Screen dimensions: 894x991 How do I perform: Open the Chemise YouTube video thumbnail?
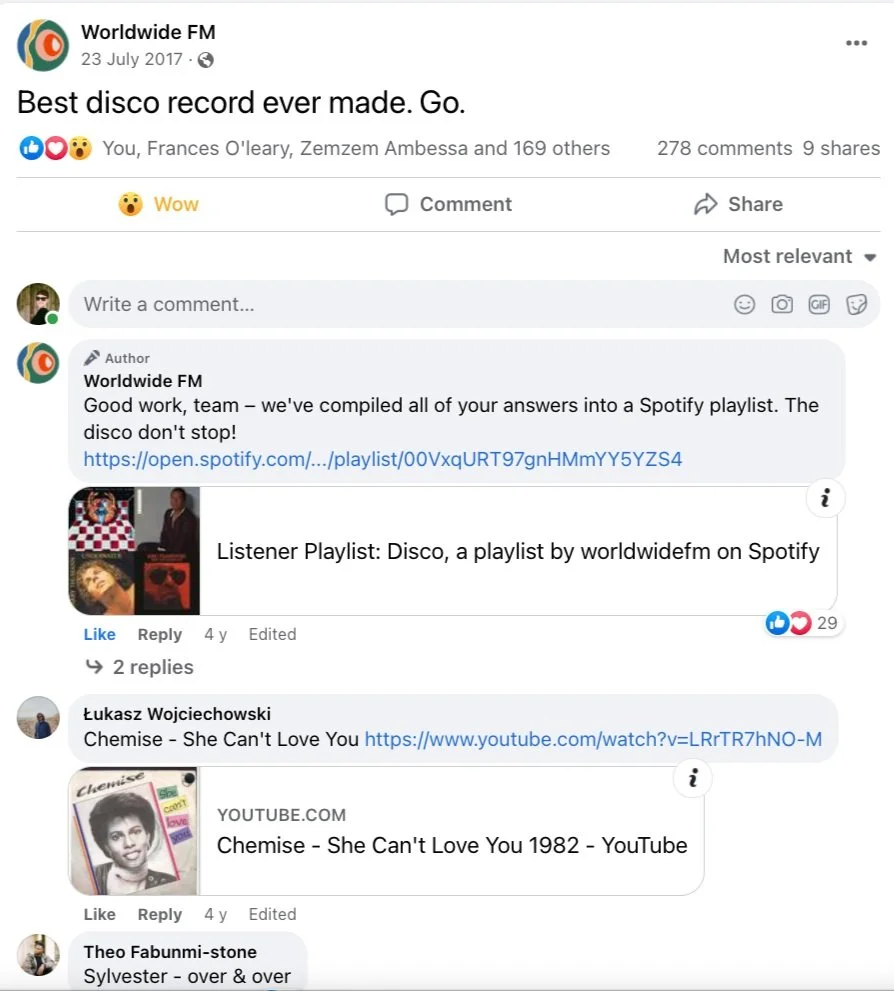(134, 831)
